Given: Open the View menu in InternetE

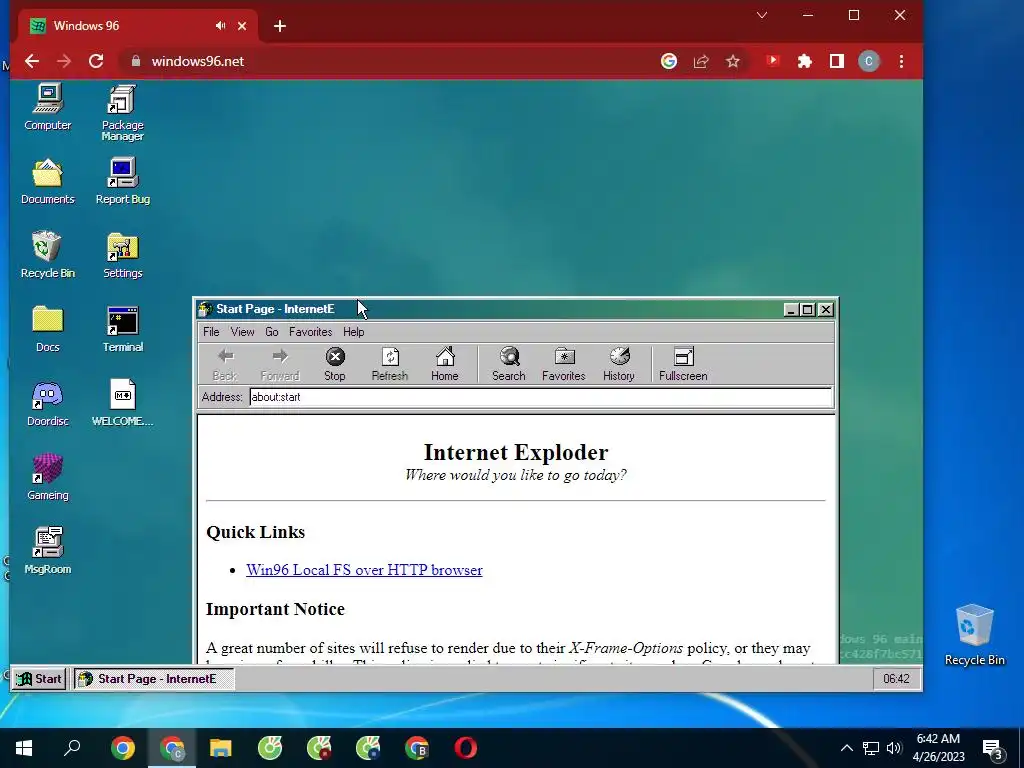Looking at the screenshot, I should 242,332.
